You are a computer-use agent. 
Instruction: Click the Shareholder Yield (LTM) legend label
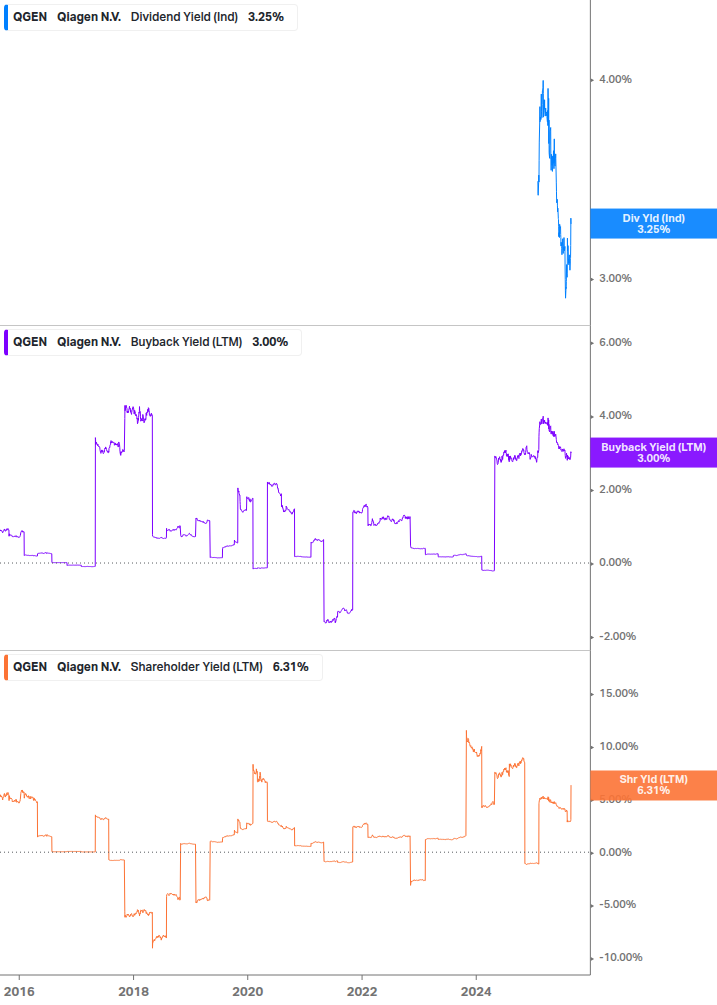pyautogui.click(x=197, y=667)
